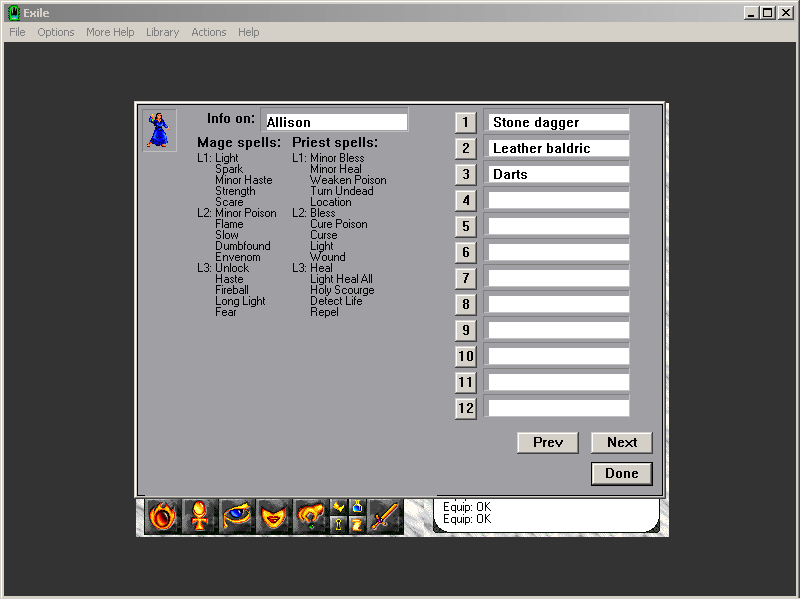
Task: Click item slot button 3
Action: point(465,174)
